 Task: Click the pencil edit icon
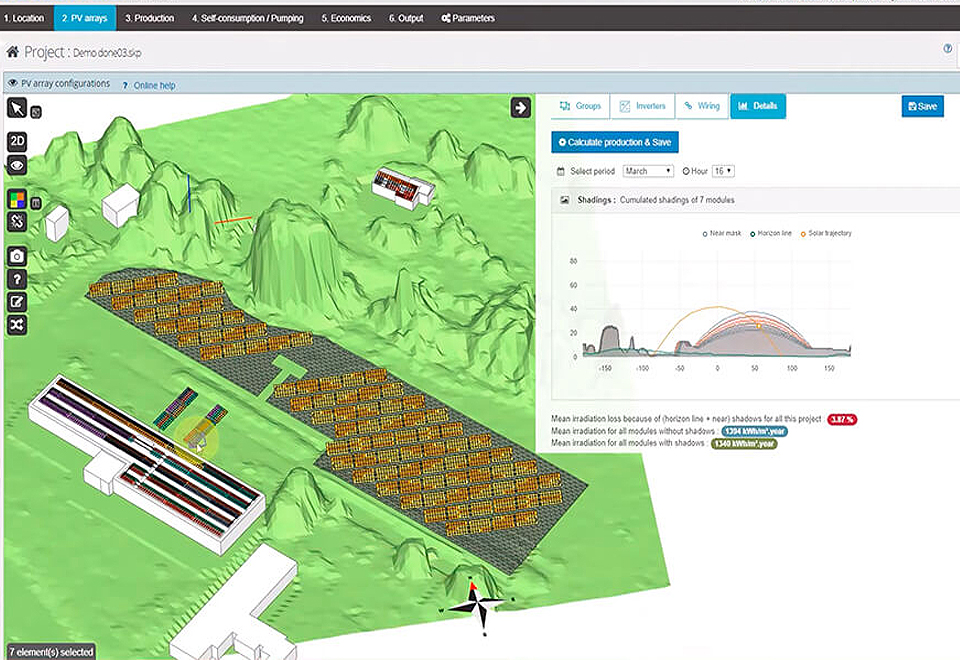pos(17,302)
